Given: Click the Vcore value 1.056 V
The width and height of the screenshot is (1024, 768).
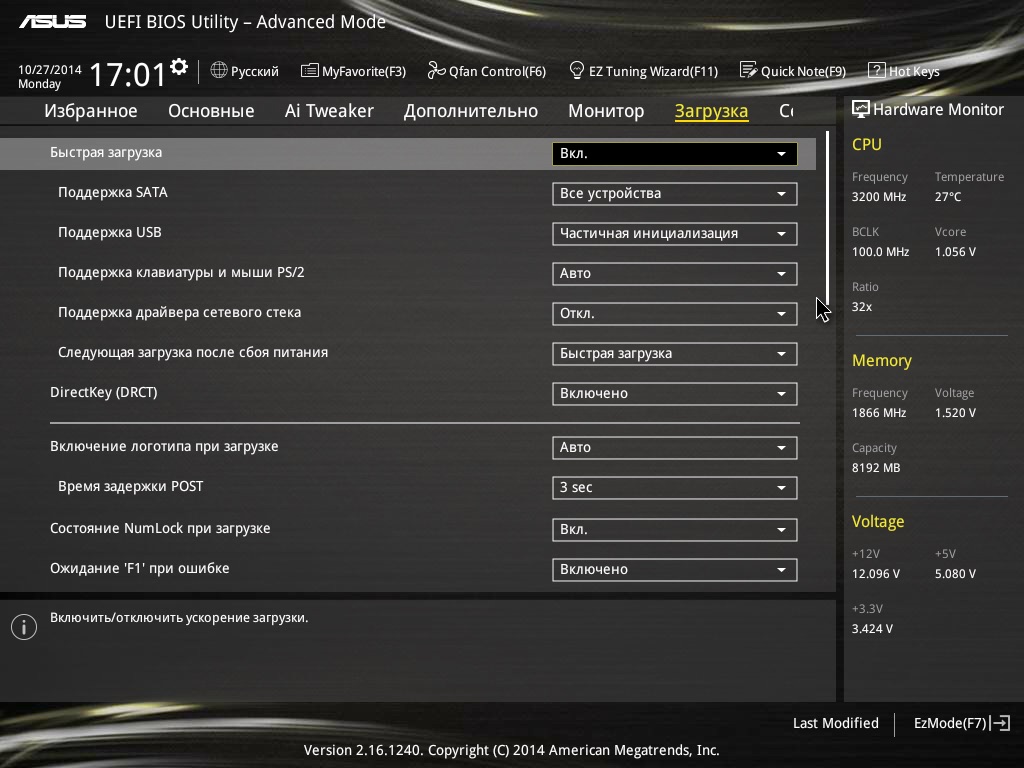Looking at the screenshot, I should 955,251.
